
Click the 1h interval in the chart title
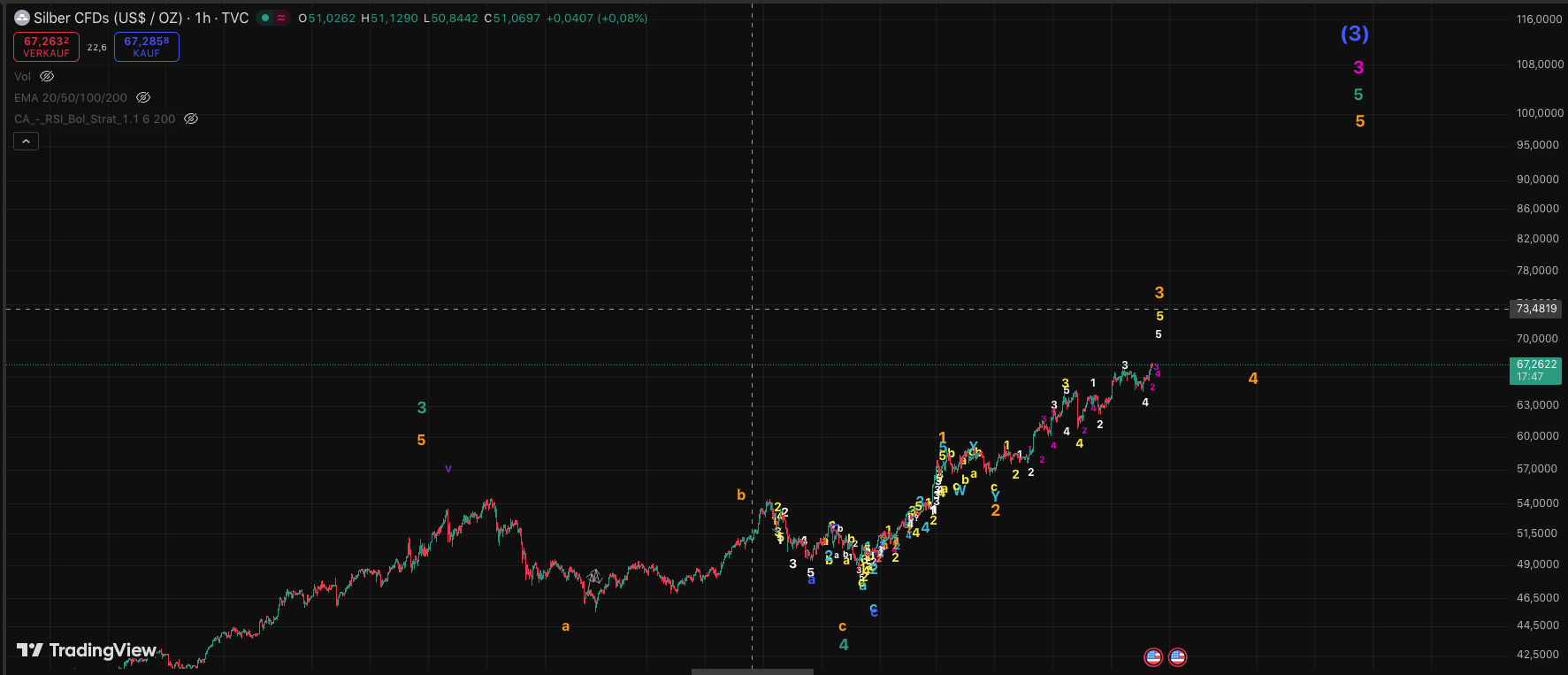click(x=203, y=18)
